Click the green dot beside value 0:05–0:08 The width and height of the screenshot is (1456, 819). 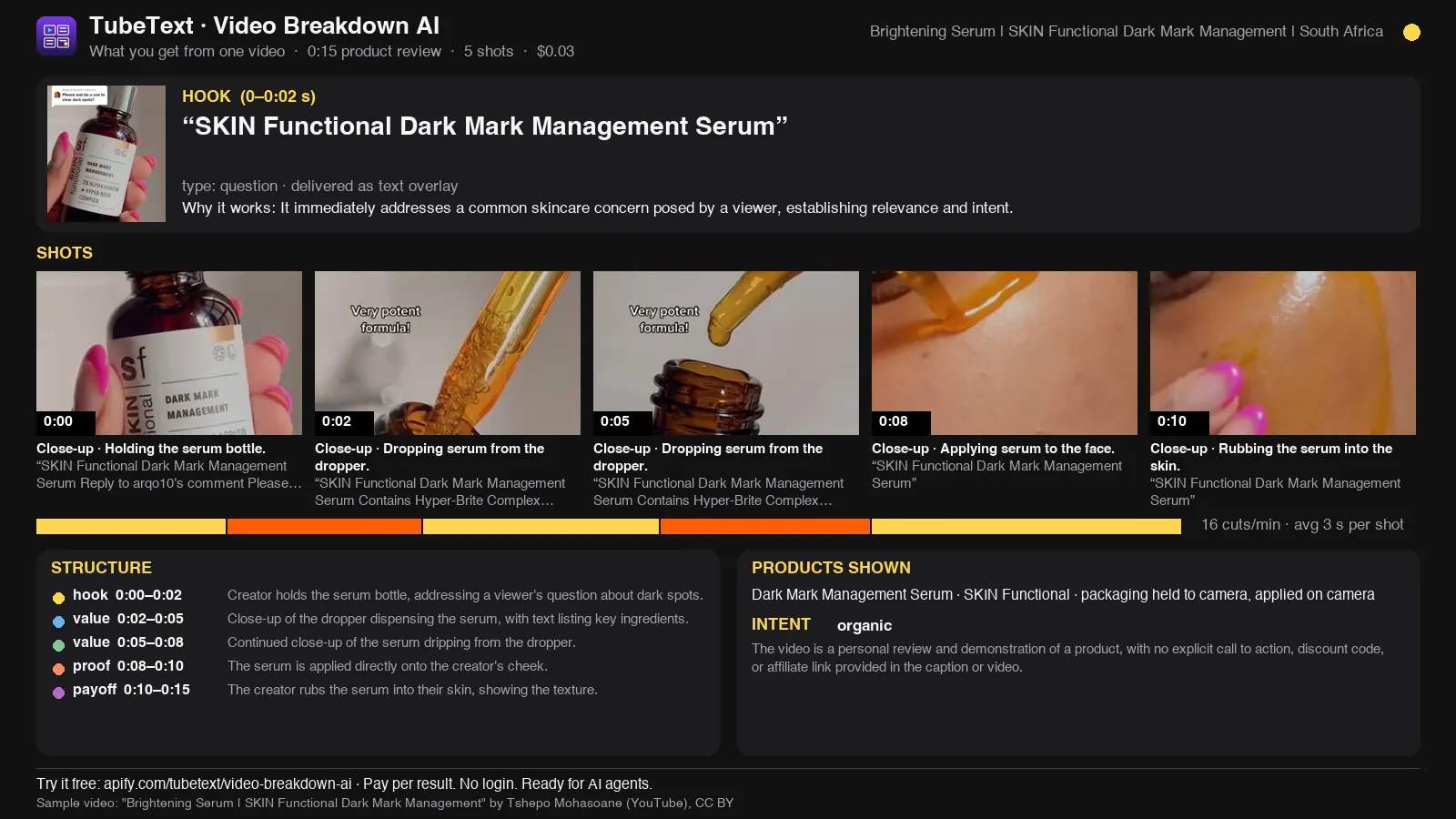(58, 645)
